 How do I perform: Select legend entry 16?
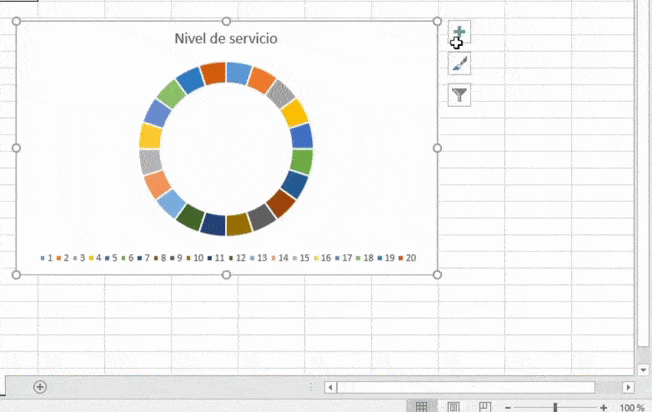pos(322,258)
